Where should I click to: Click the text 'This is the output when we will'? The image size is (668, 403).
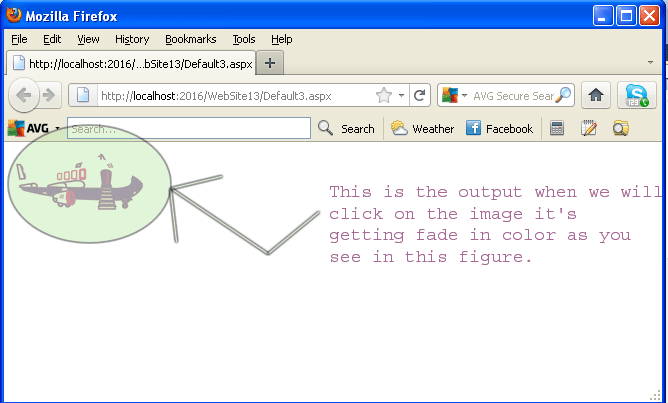pyautogui.click(x=495, y=192)
